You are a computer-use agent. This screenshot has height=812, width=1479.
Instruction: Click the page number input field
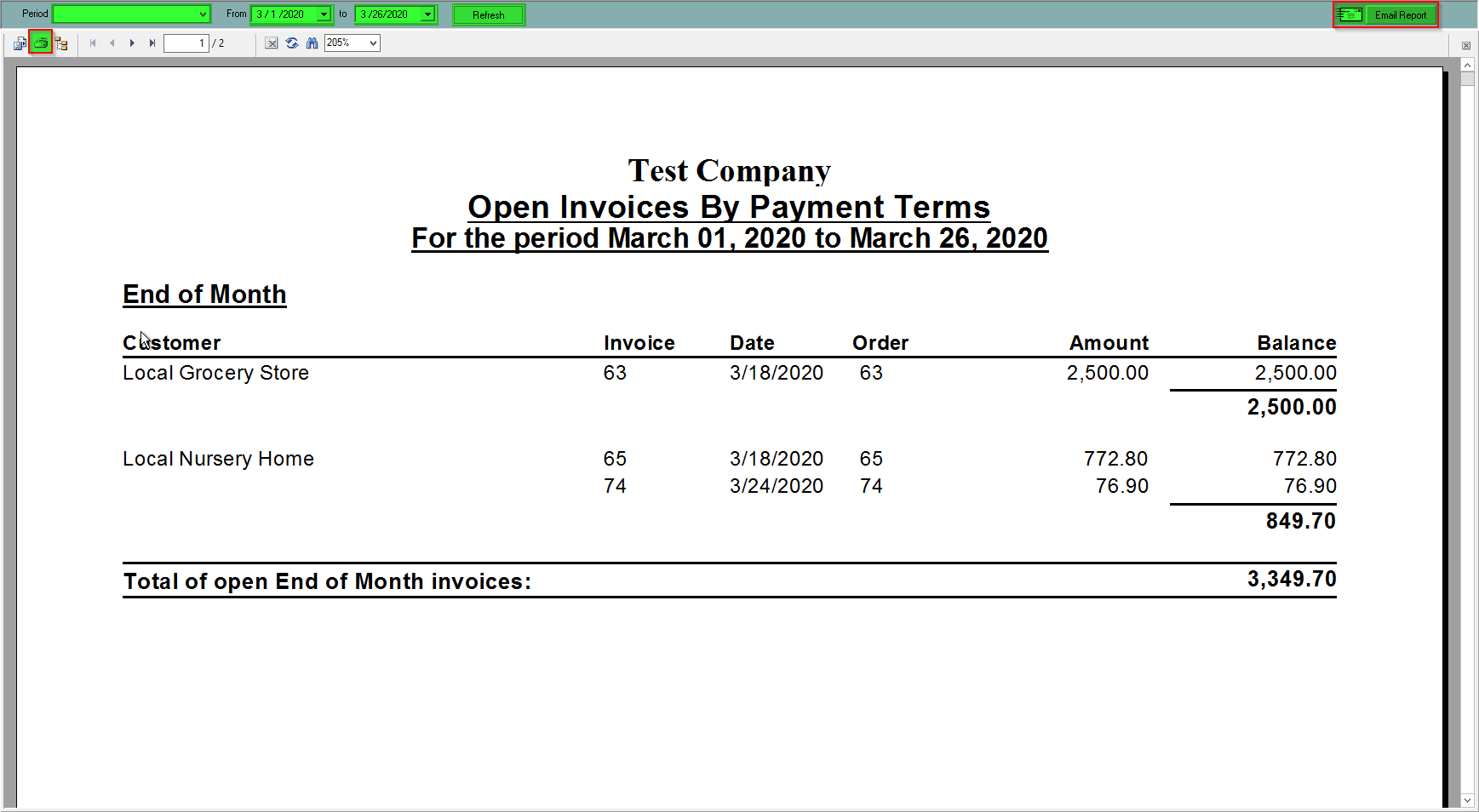(x=186, y=43)
